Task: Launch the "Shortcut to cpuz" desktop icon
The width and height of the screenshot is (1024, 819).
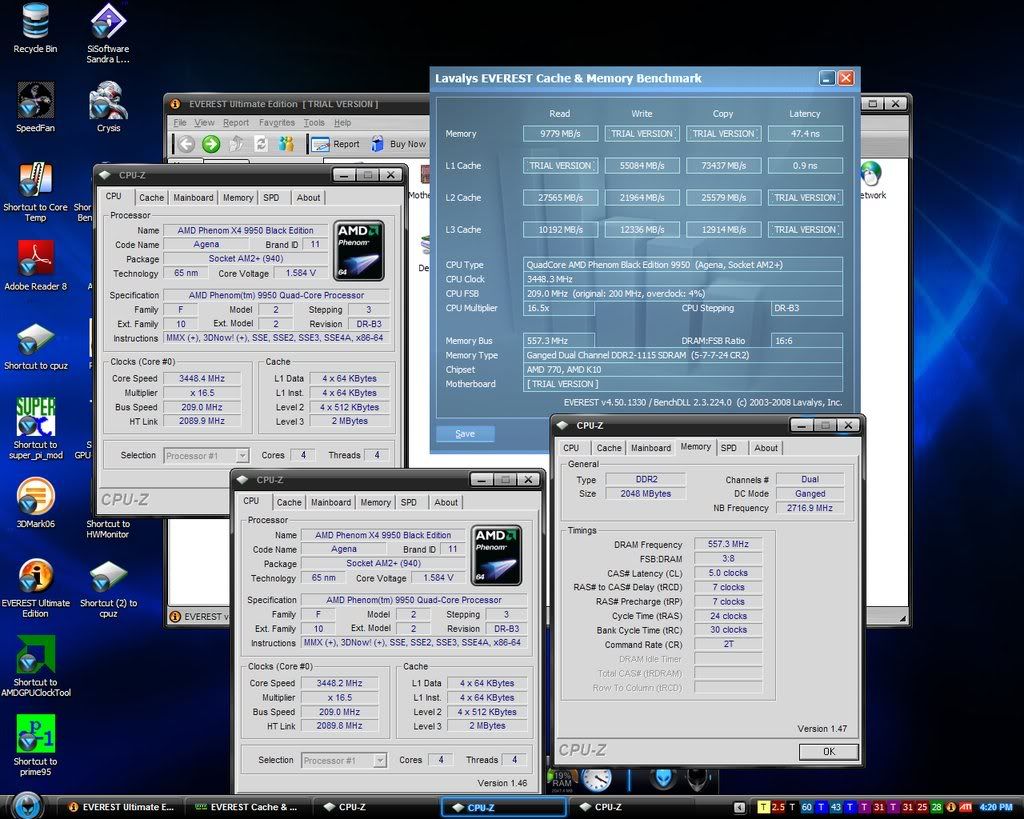Action: tap(35, 346)
